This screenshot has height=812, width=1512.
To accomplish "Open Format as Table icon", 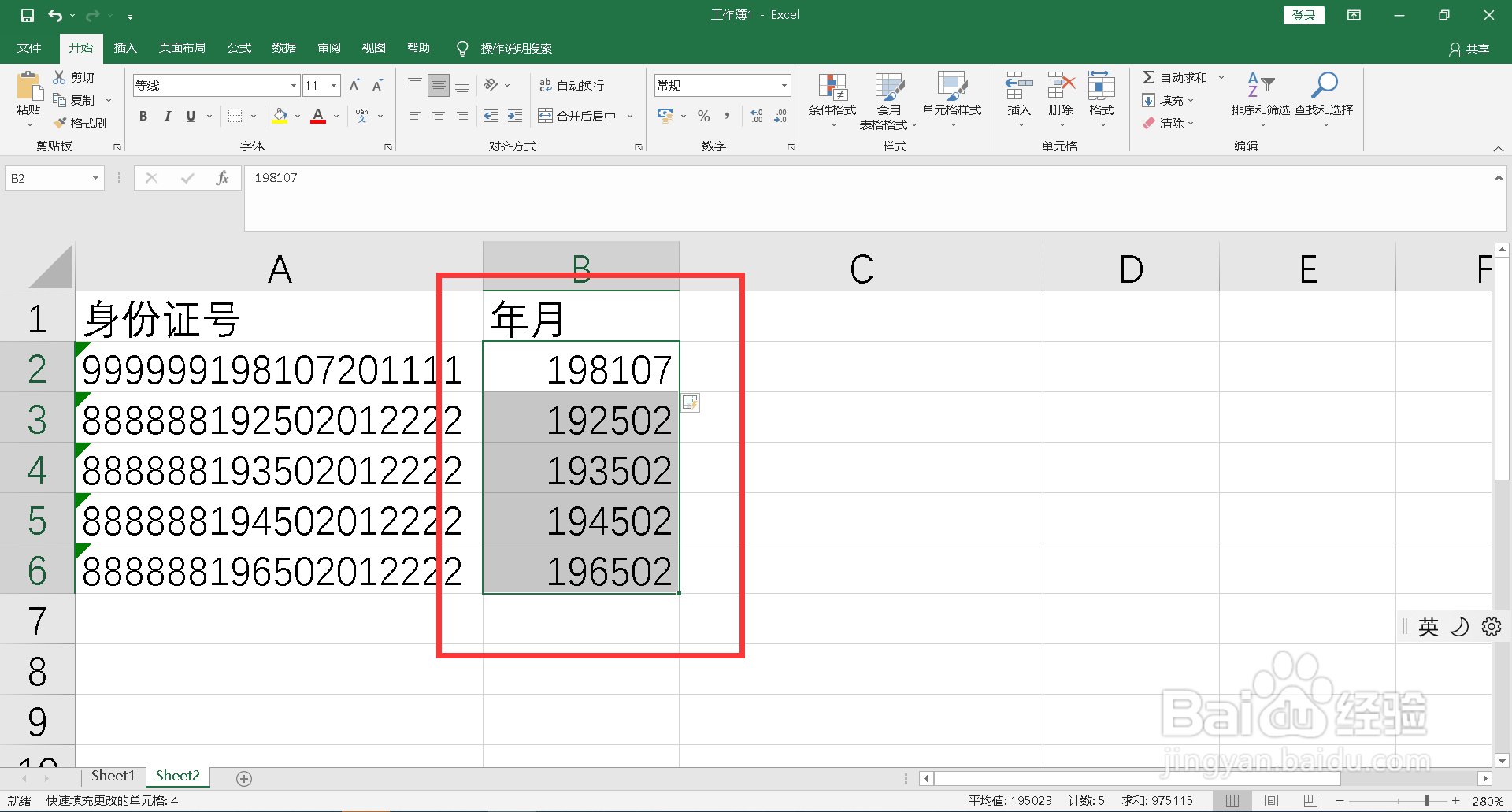I will click(889, 88).
